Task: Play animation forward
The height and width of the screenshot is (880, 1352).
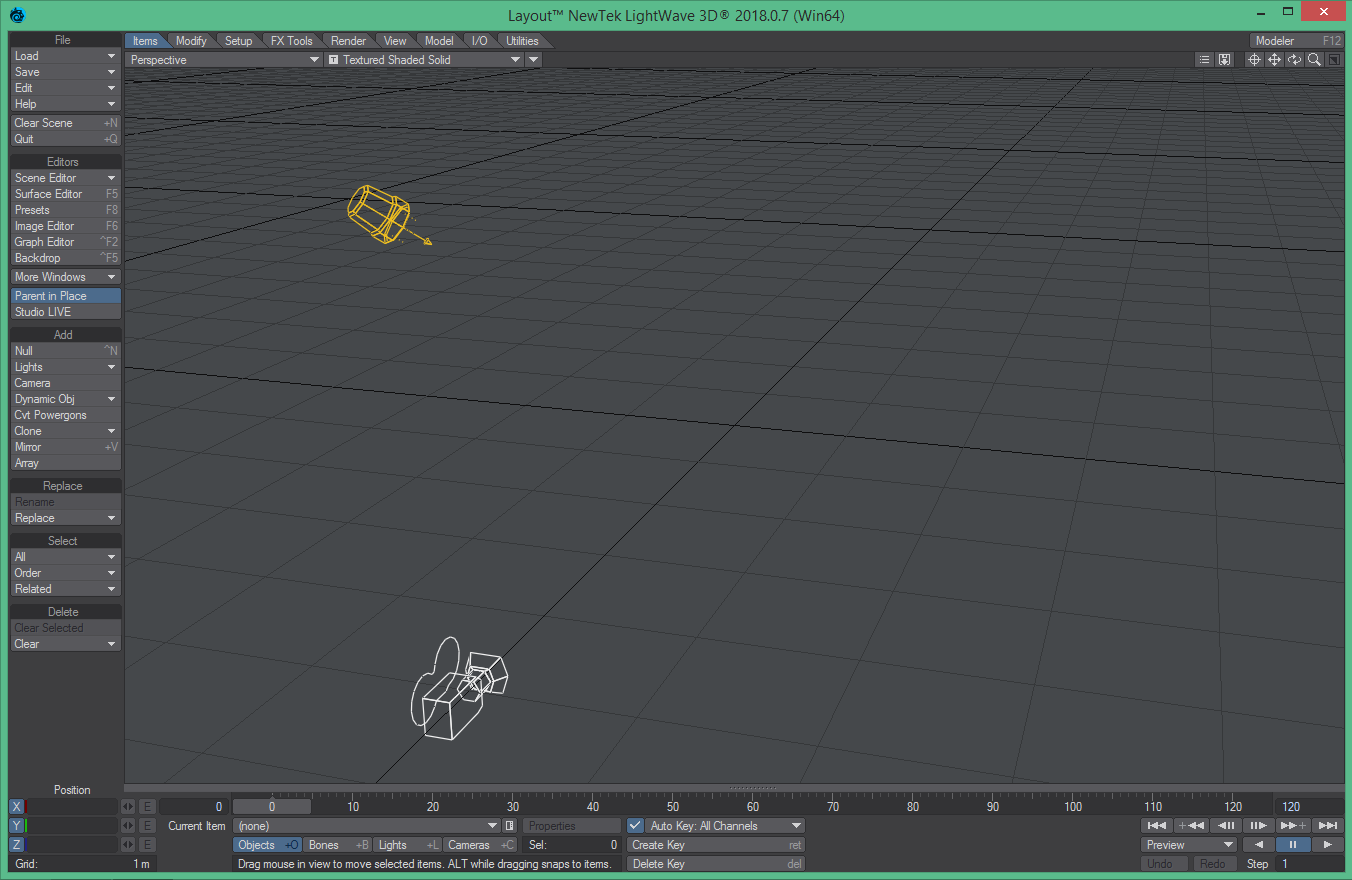Action: [x=1327, y=845]
